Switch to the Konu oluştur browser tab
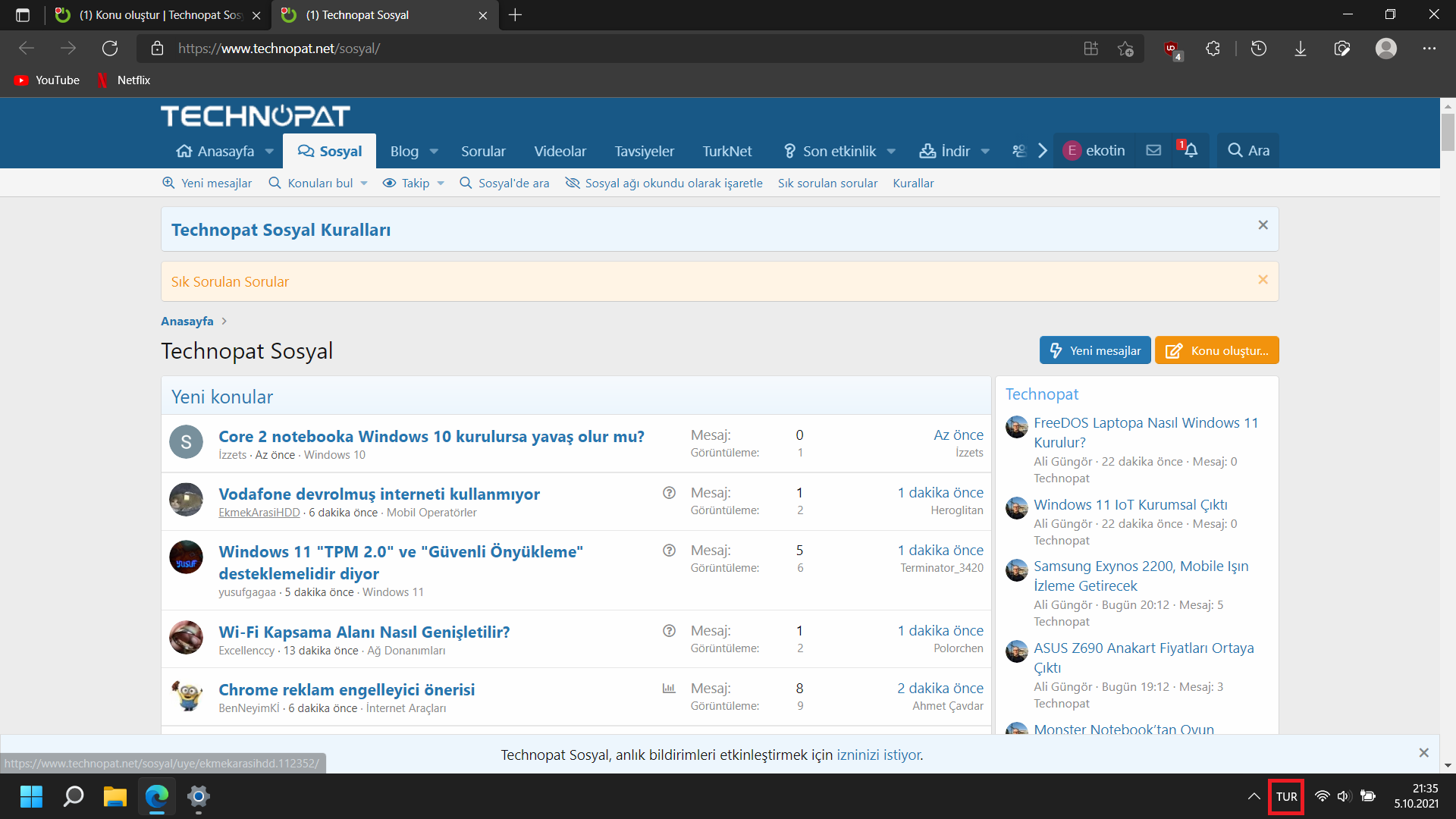Viewport: 1456px width, 819px height. pos(159,15)
